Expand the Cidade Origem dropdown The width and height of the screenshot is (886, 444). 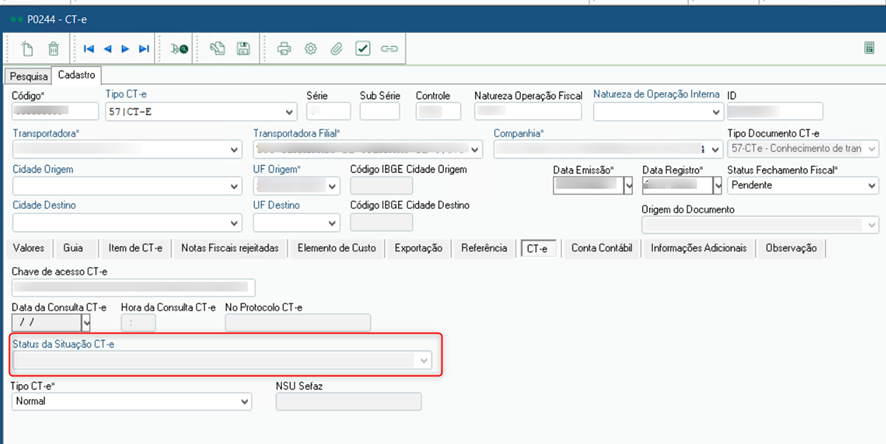pos(234,186)
